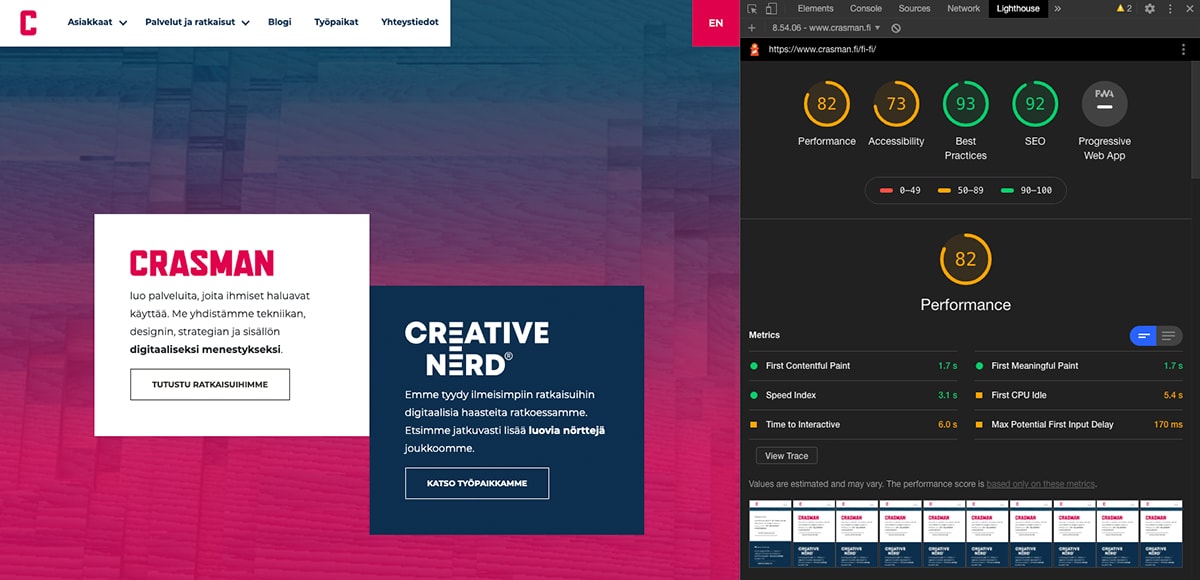Screen dimensions: 1200x580
Task: Switch metrics to the compact bar view
Action: point(1143,336)
